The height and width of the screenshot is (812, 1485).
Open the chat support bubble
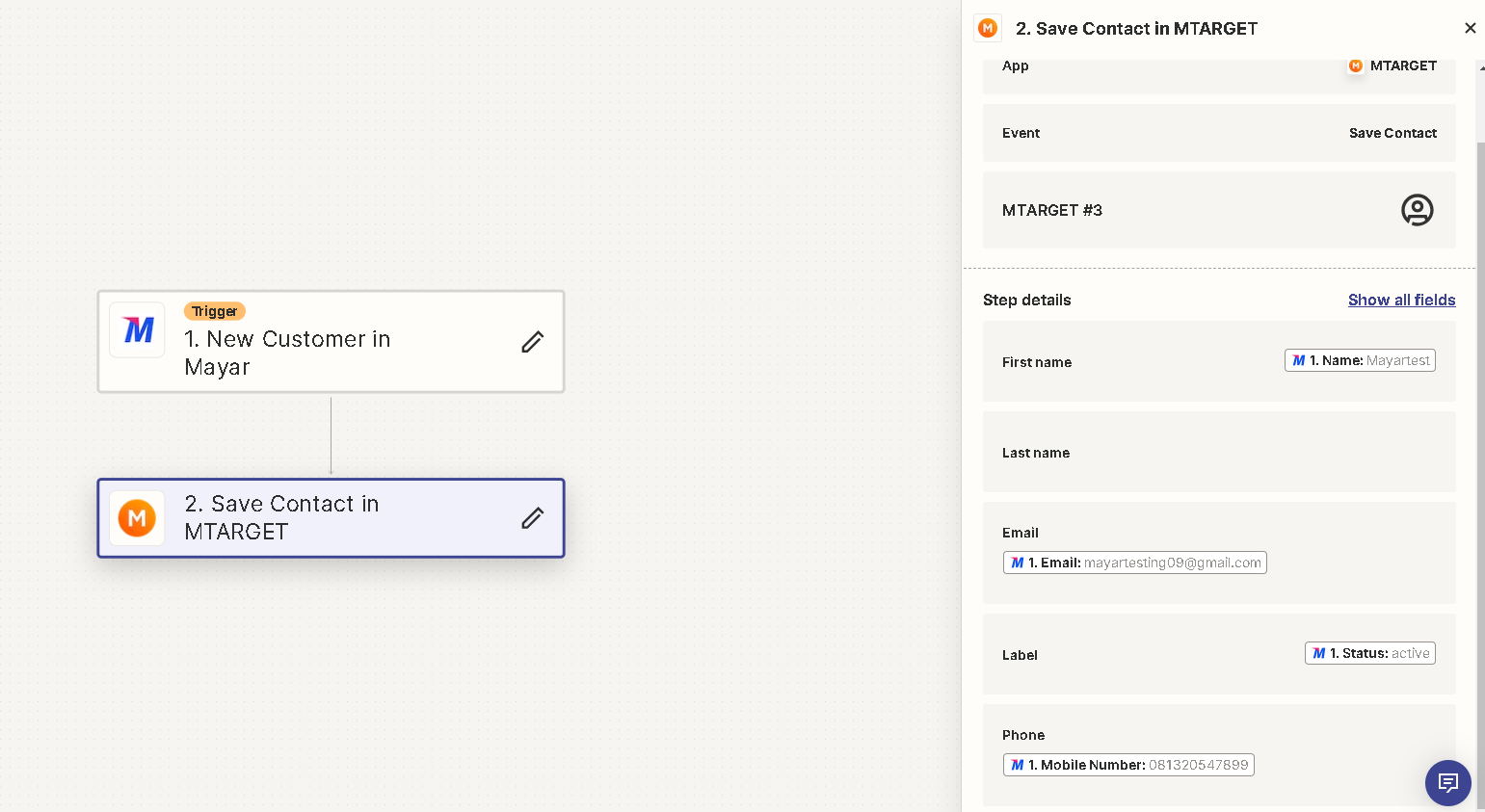(x=1447, y=783)
